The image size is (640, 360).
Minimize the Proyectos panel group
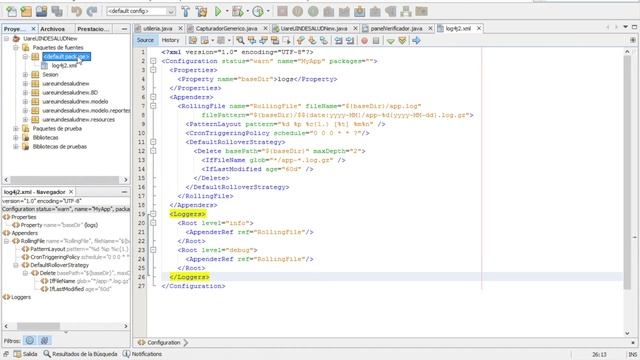click(x=124, y=29)
